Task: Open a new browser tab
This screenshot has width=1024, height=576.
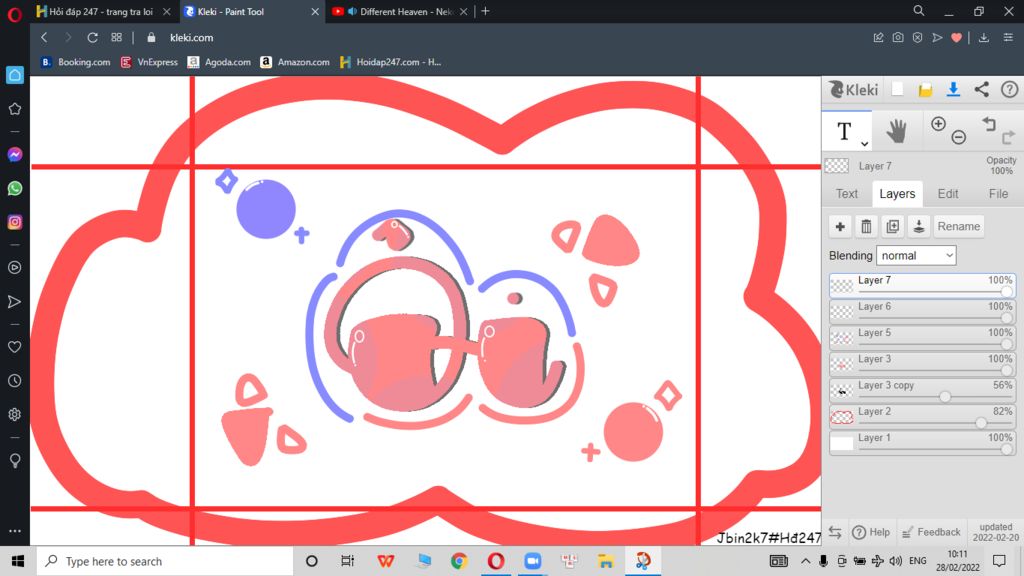Action: (x=485, y=11)
